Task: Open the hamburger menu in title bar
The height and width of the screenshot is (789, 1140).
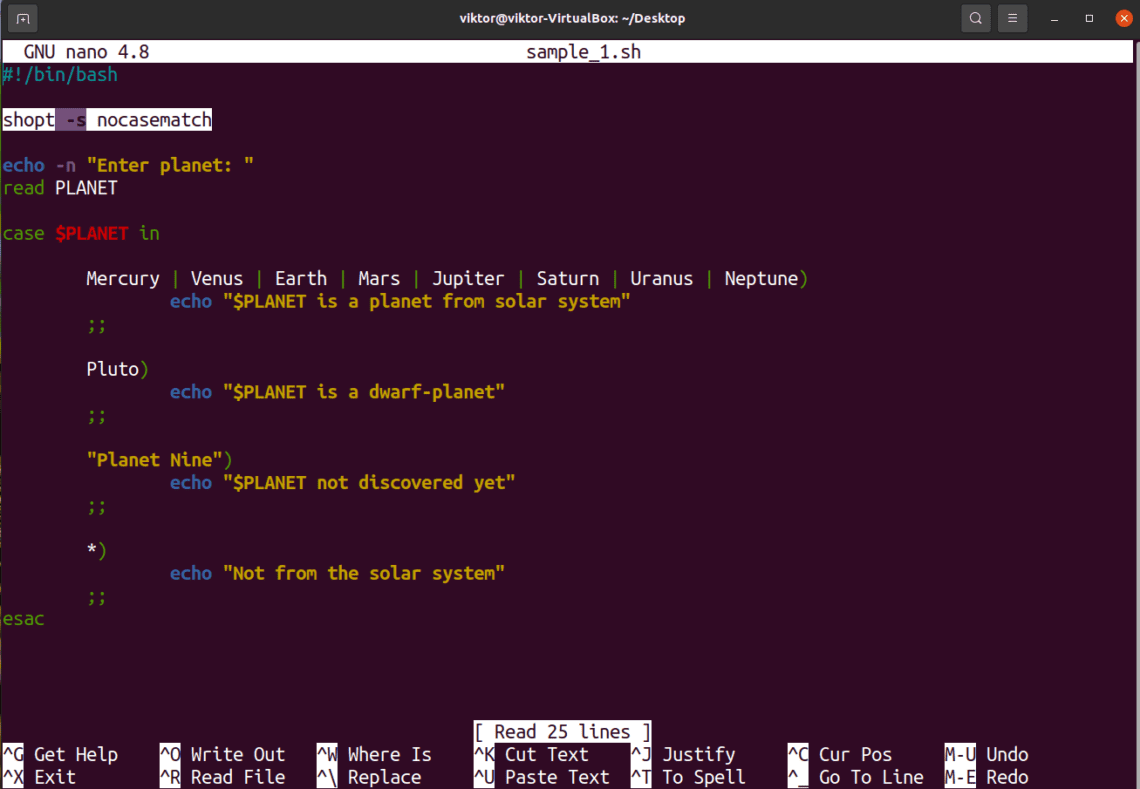Action: point(1012,18)
